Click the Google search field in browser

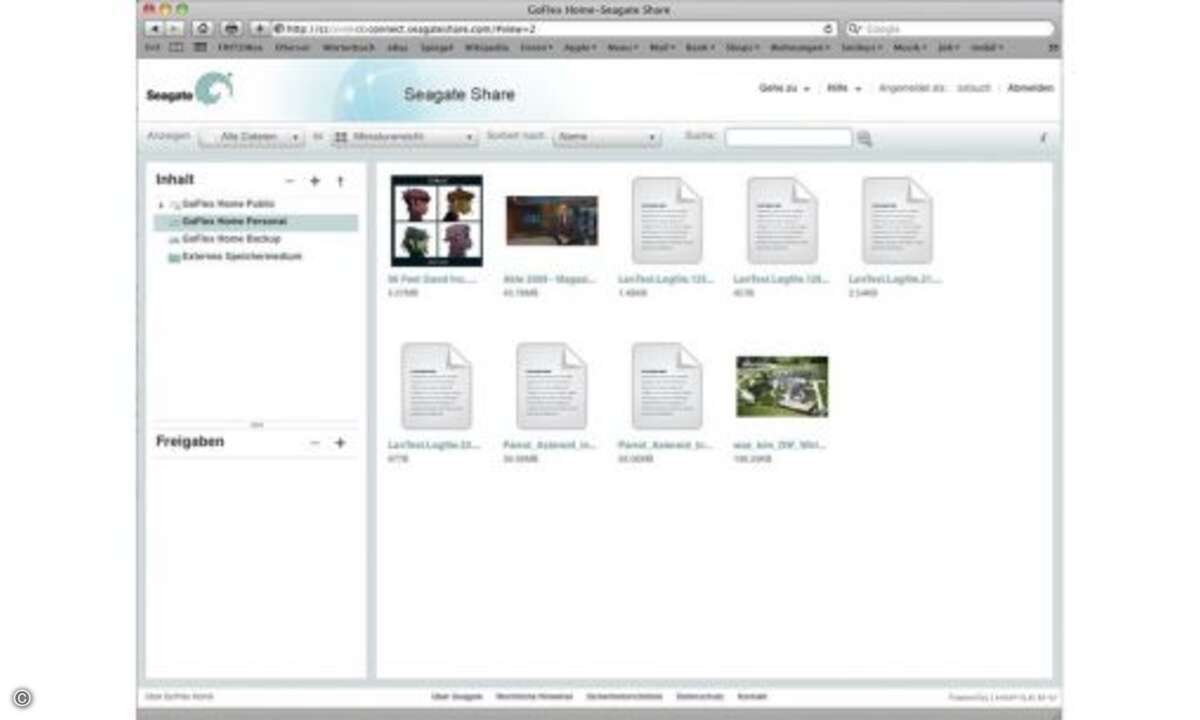(950, 29)
